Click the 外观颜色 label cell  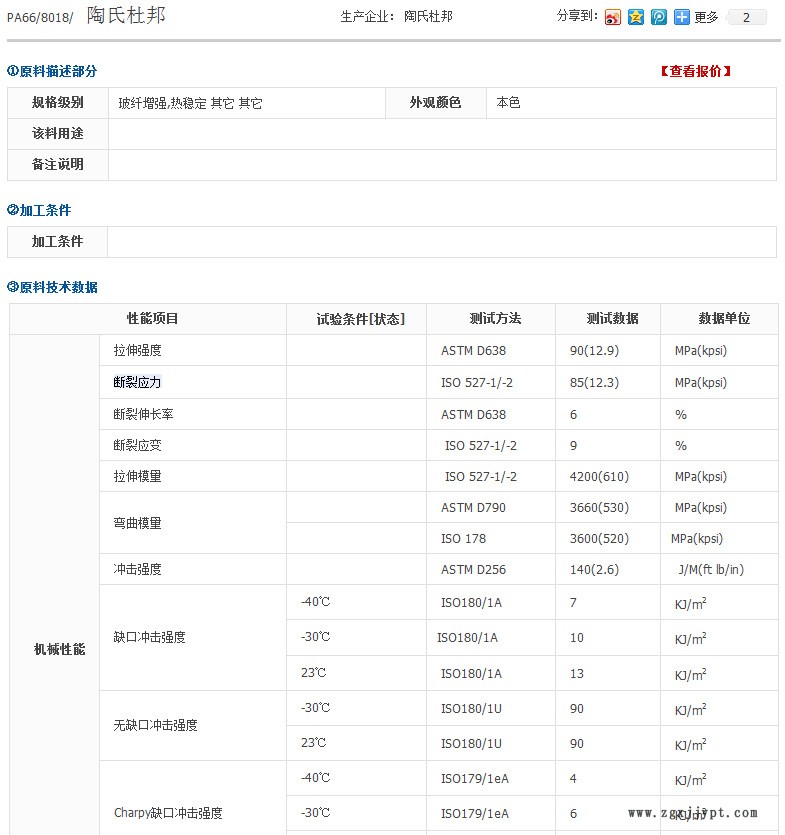coord(435,103)
